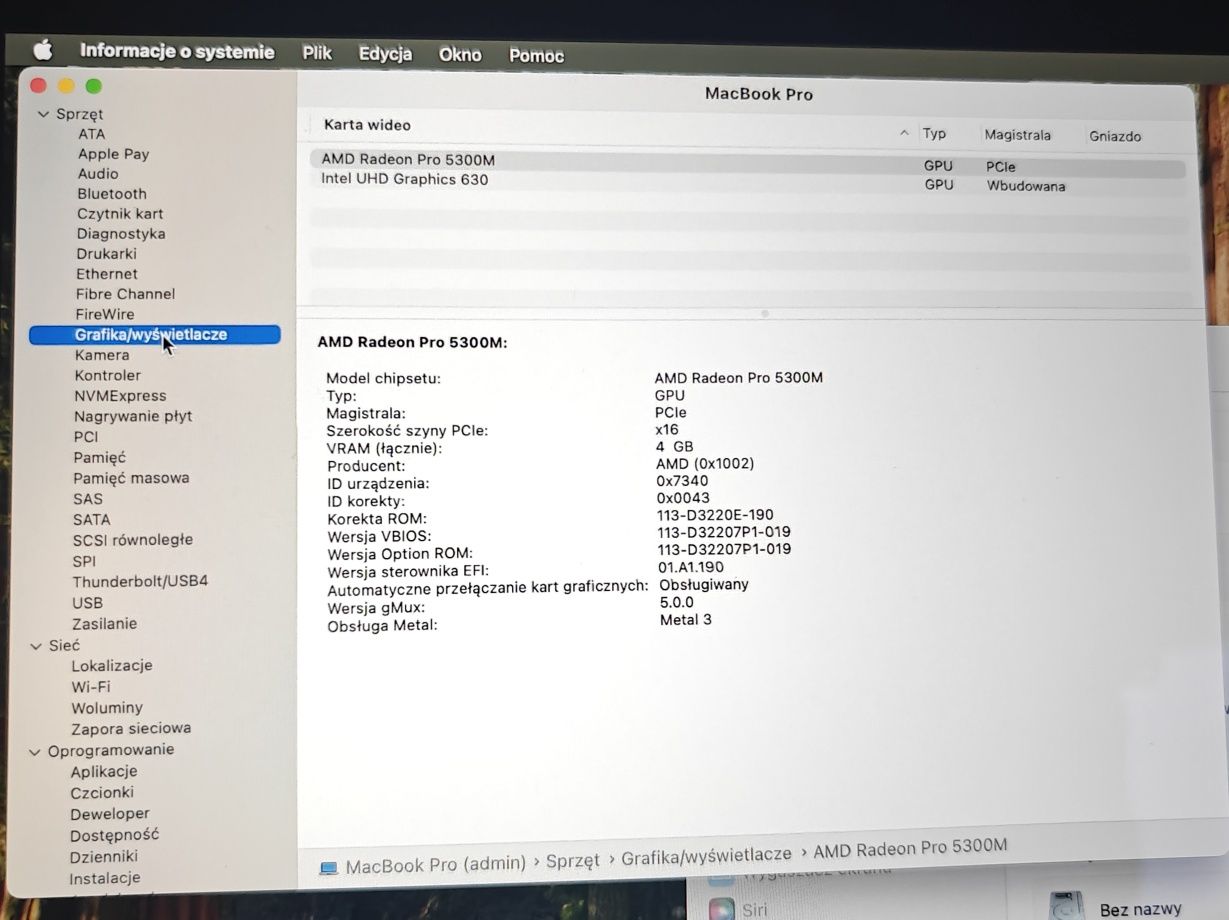Select USB in the sidebar
This screenshot has height=920, width=1229.
pos(87,603)
